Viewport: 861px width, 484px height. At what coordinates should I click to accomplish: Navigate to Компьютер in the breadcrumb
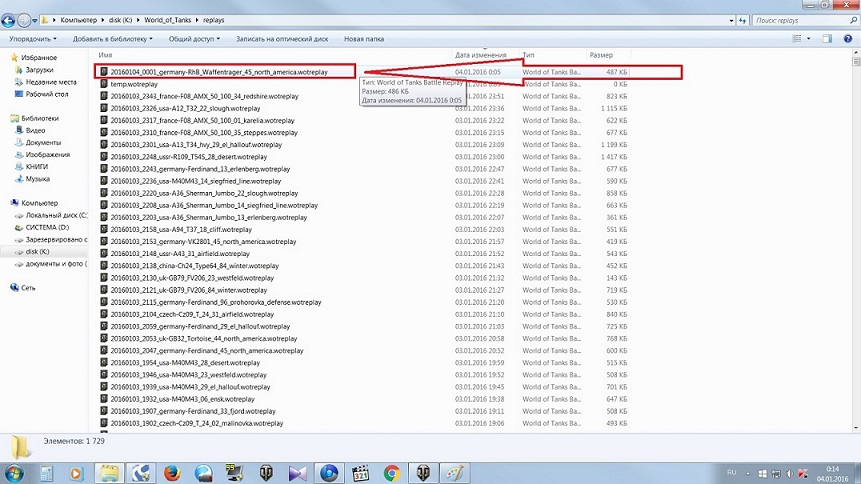pyautogui.click(x=79, y=20)
